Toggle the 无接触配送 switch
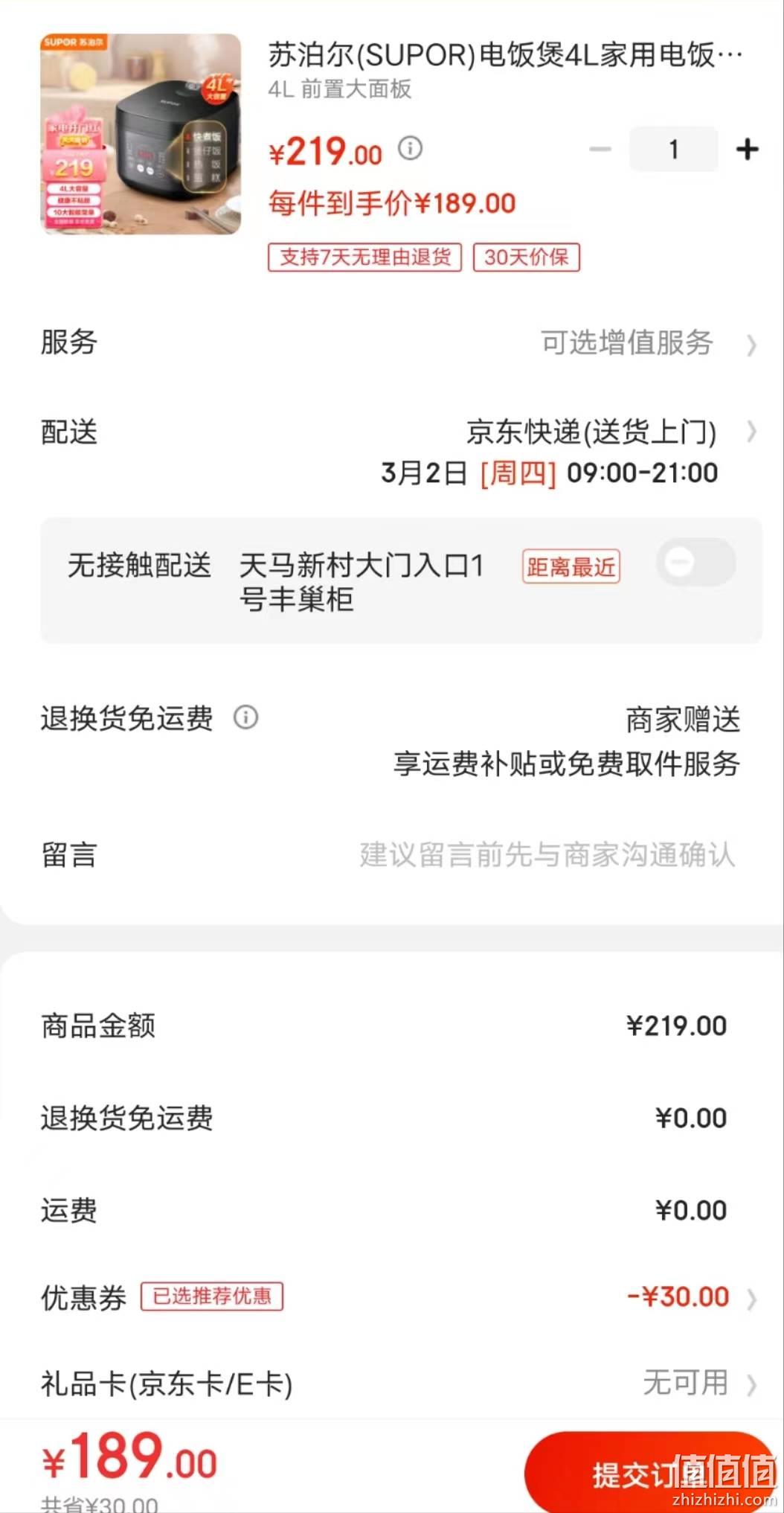Screen dimensions: 784x1513 click(x=695, y=563)
